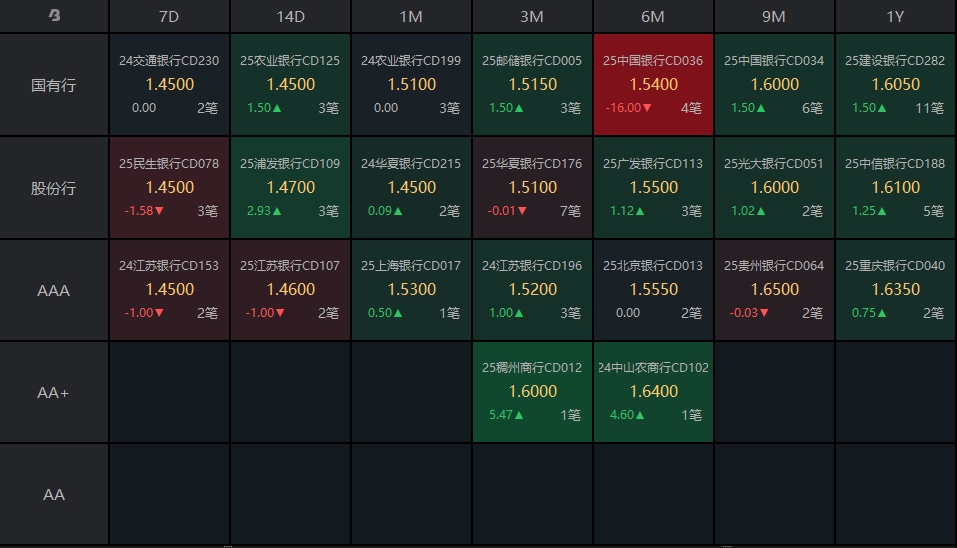The height and width of the screenshot is (548, 957).
Task: Open the 24农业银行CD199 cell
Action: (x=411, y=84)
